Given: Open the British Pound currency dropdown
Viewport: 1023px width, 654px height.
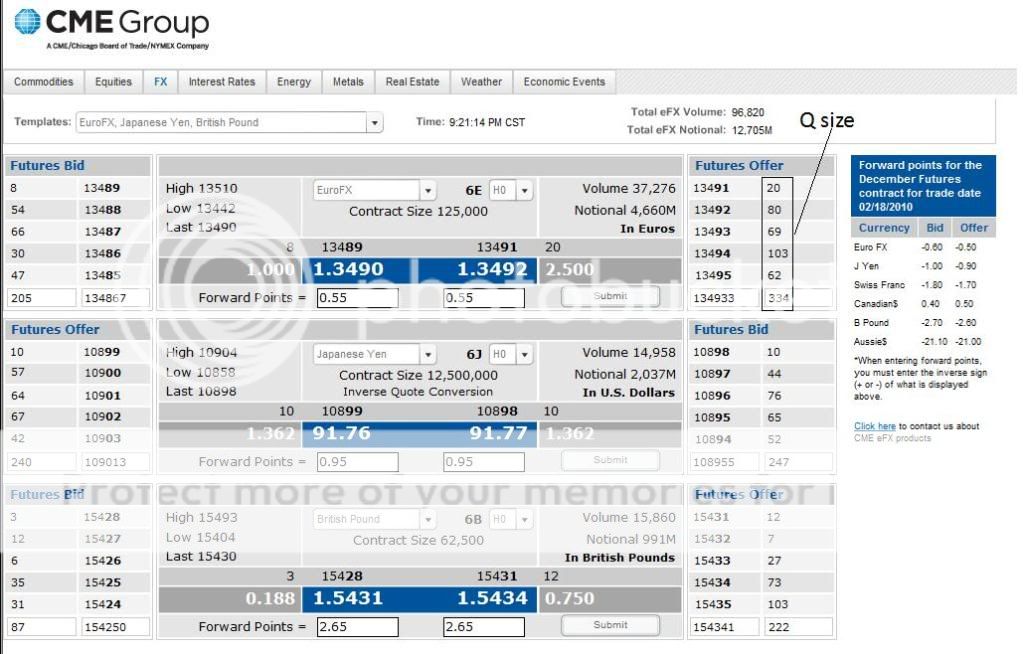Looking at the screenshot, I should point(427,520).
